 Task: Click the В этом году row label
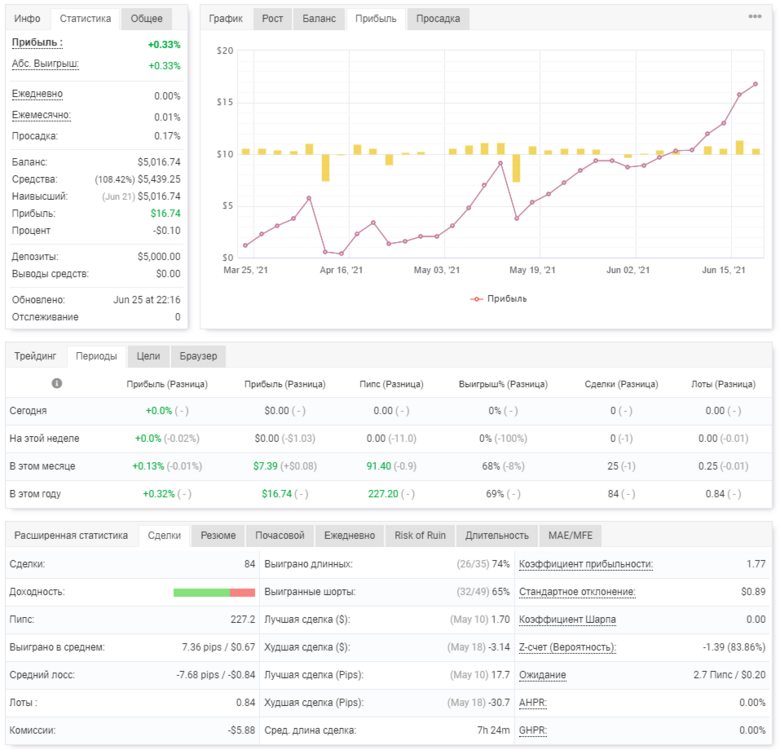tap(35, 494)
